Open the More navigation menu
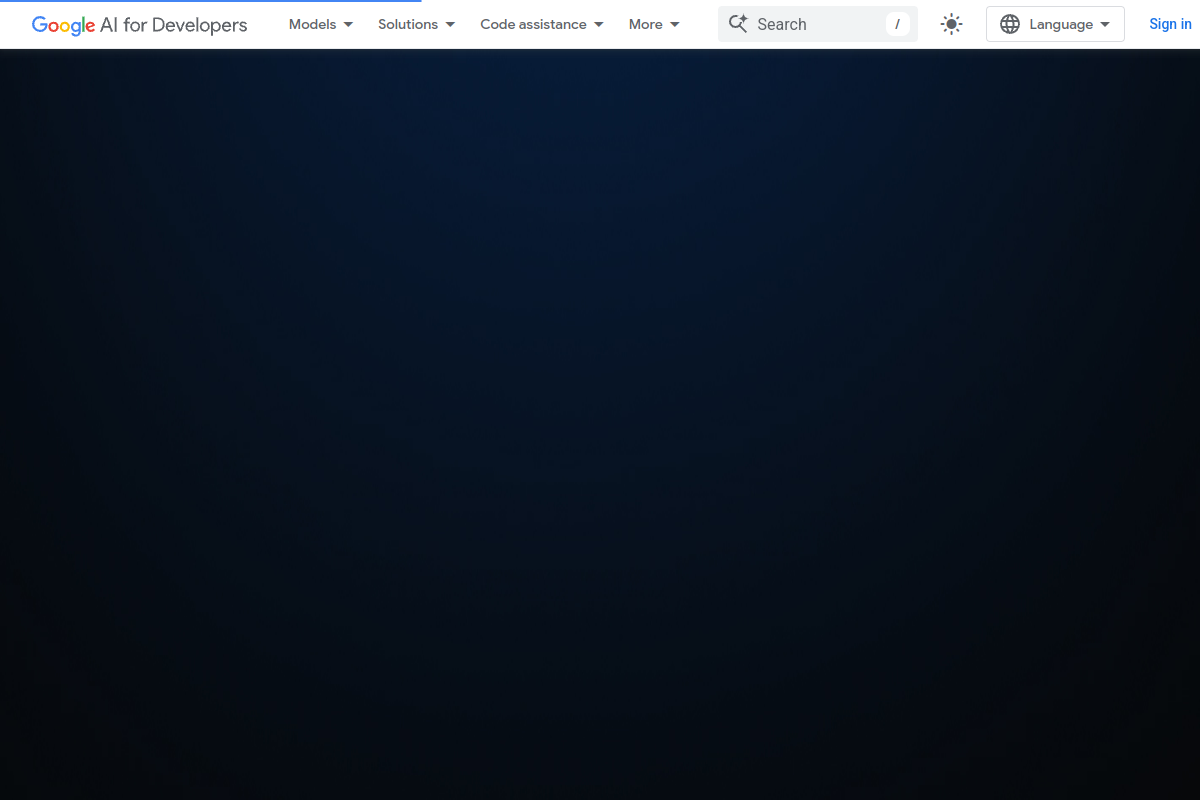Screen dimensions: 1200x800 pos(645,24)
